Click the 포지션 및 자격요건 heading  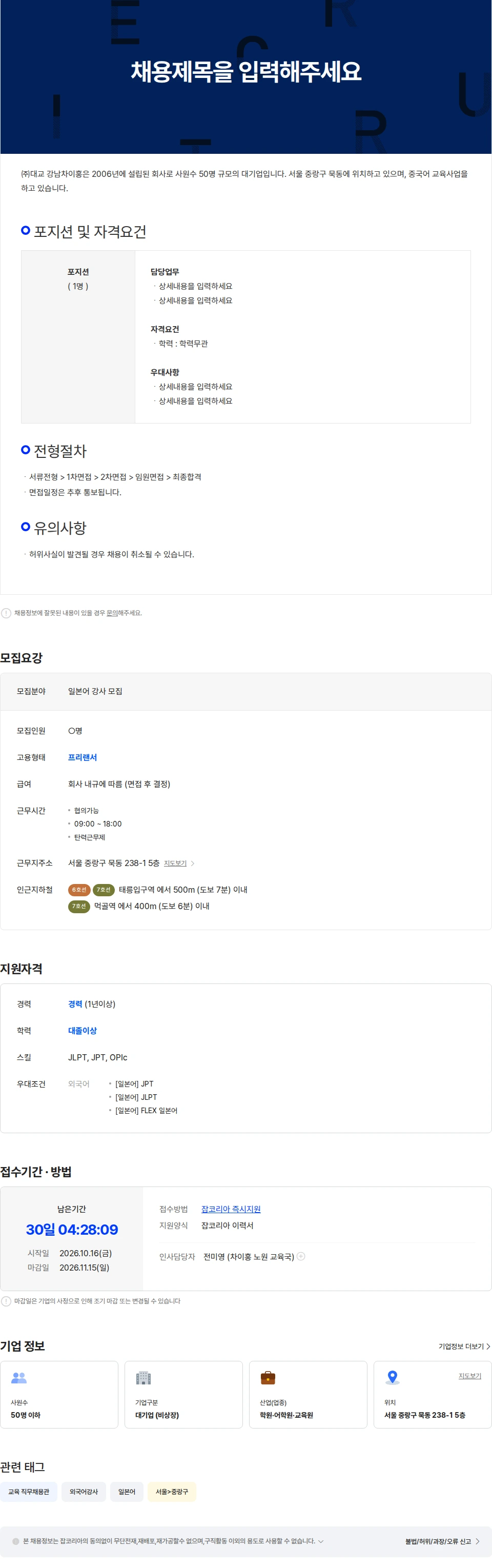(90, 231)
